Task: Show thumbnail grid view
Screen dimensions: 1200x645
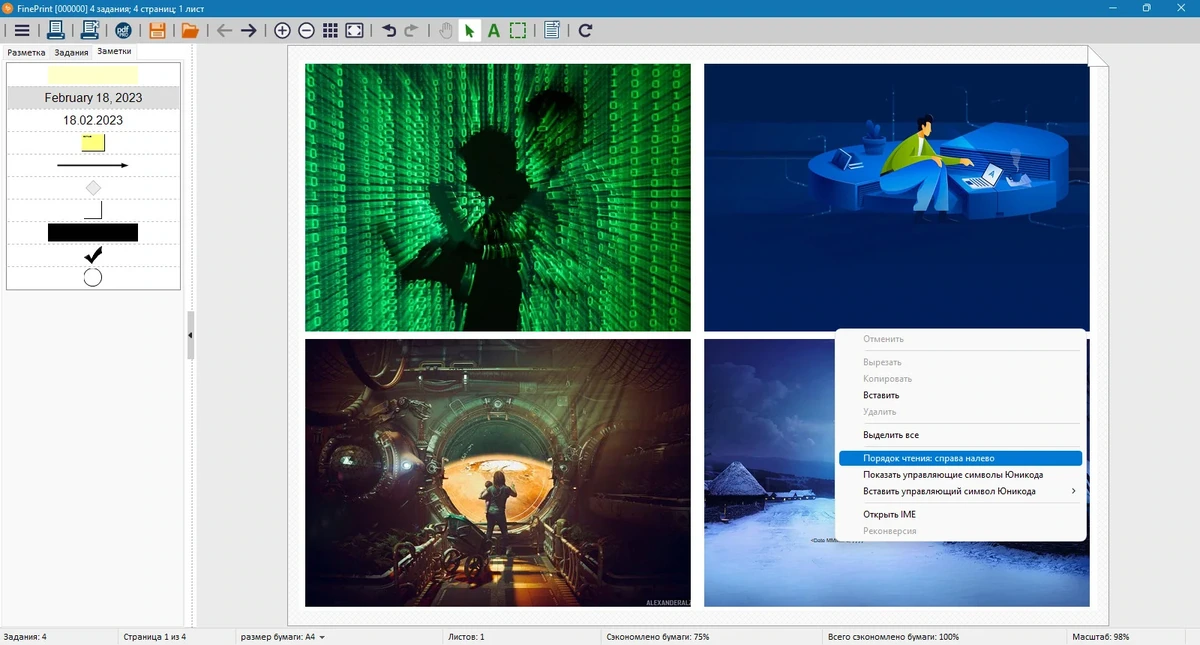Action: pos(330,30)
